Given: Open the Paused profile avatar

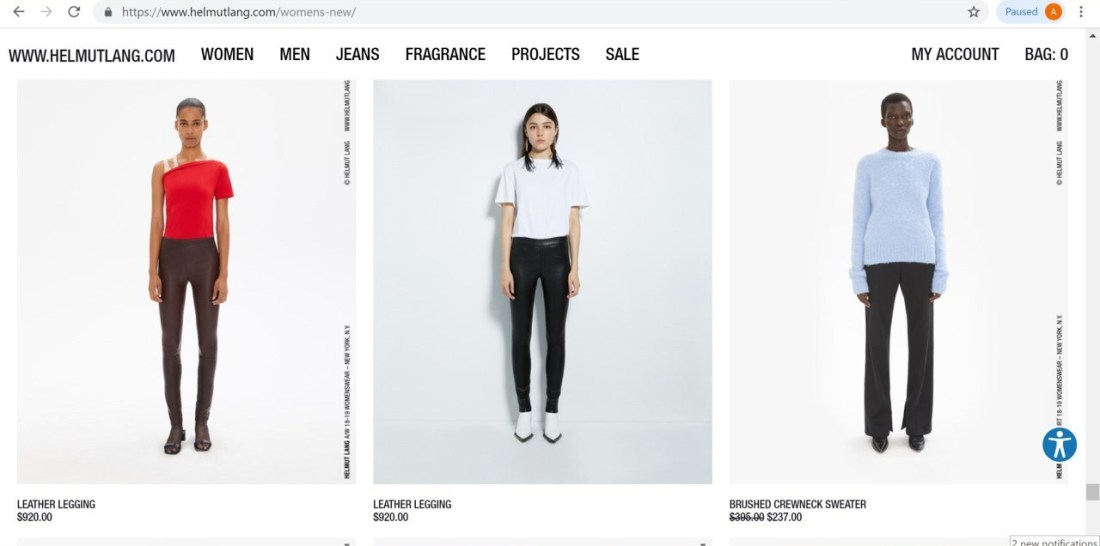Looking at the screenshot, I should tap(1030, 12).
